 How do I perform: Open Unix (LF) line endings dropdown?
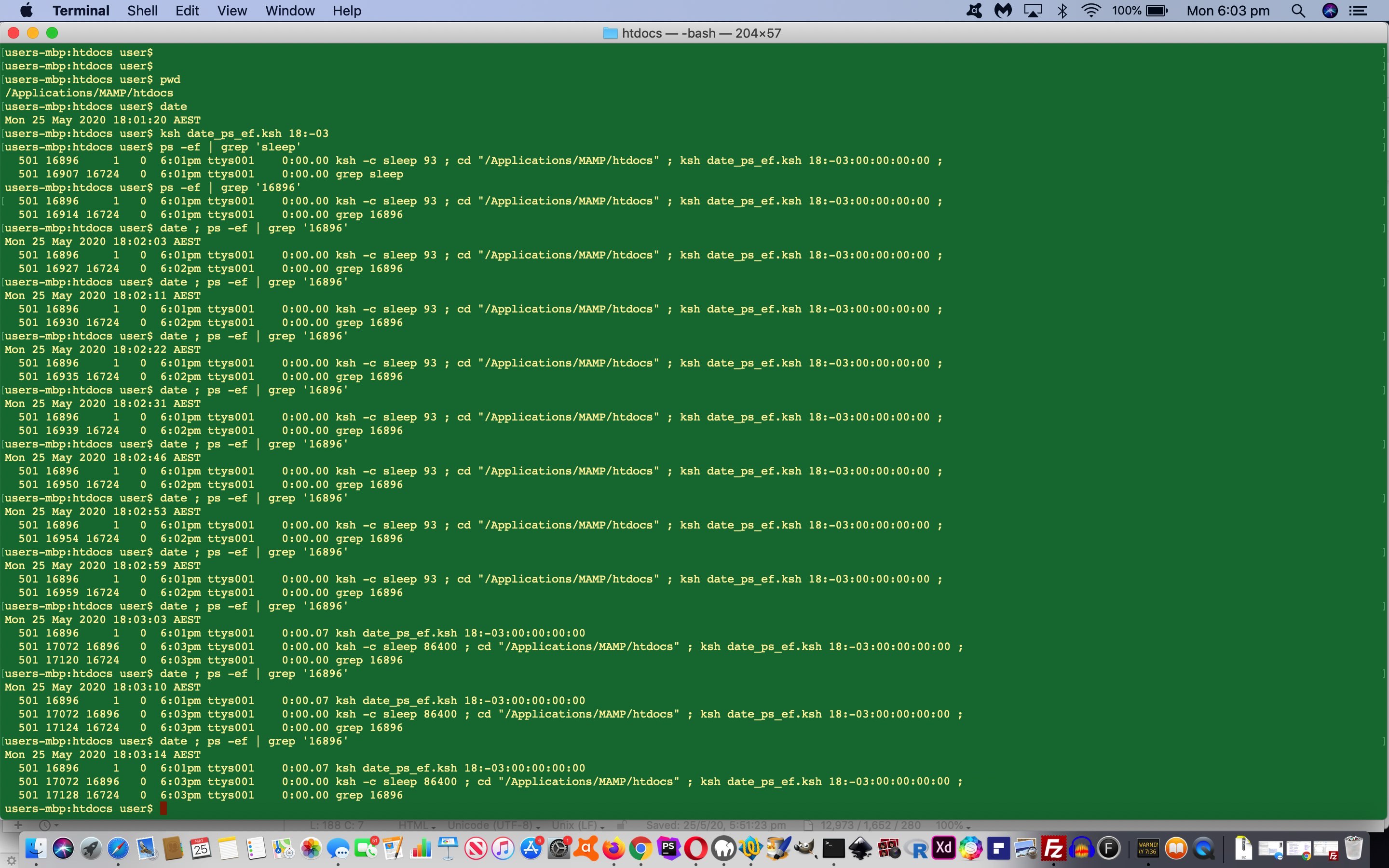click(x=578, y=825)
